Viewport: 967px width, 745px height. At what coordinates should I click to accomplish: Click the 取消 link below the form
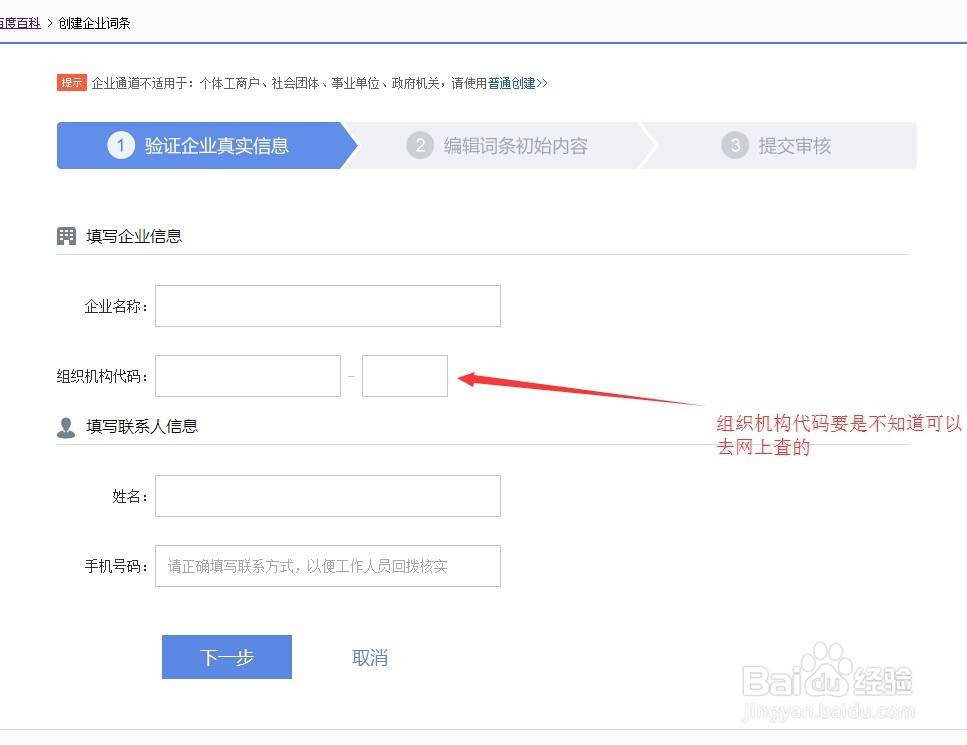click(369, 657)
